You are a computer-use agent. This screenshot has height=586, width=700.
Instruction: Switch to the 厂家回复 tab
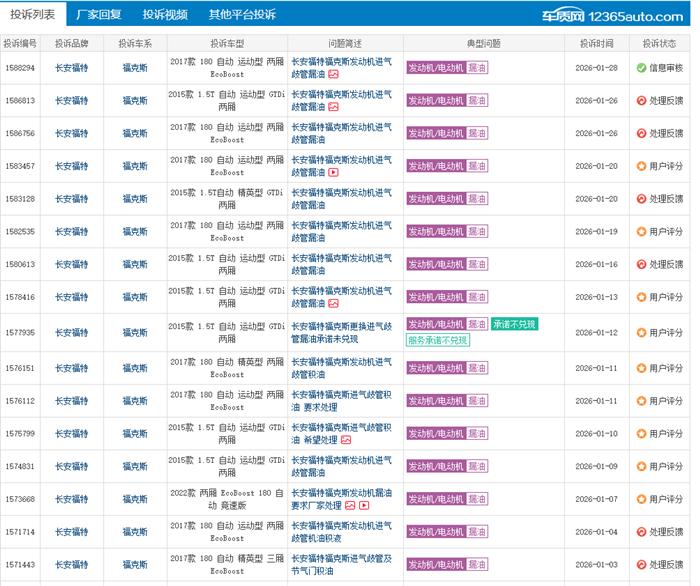99,15
